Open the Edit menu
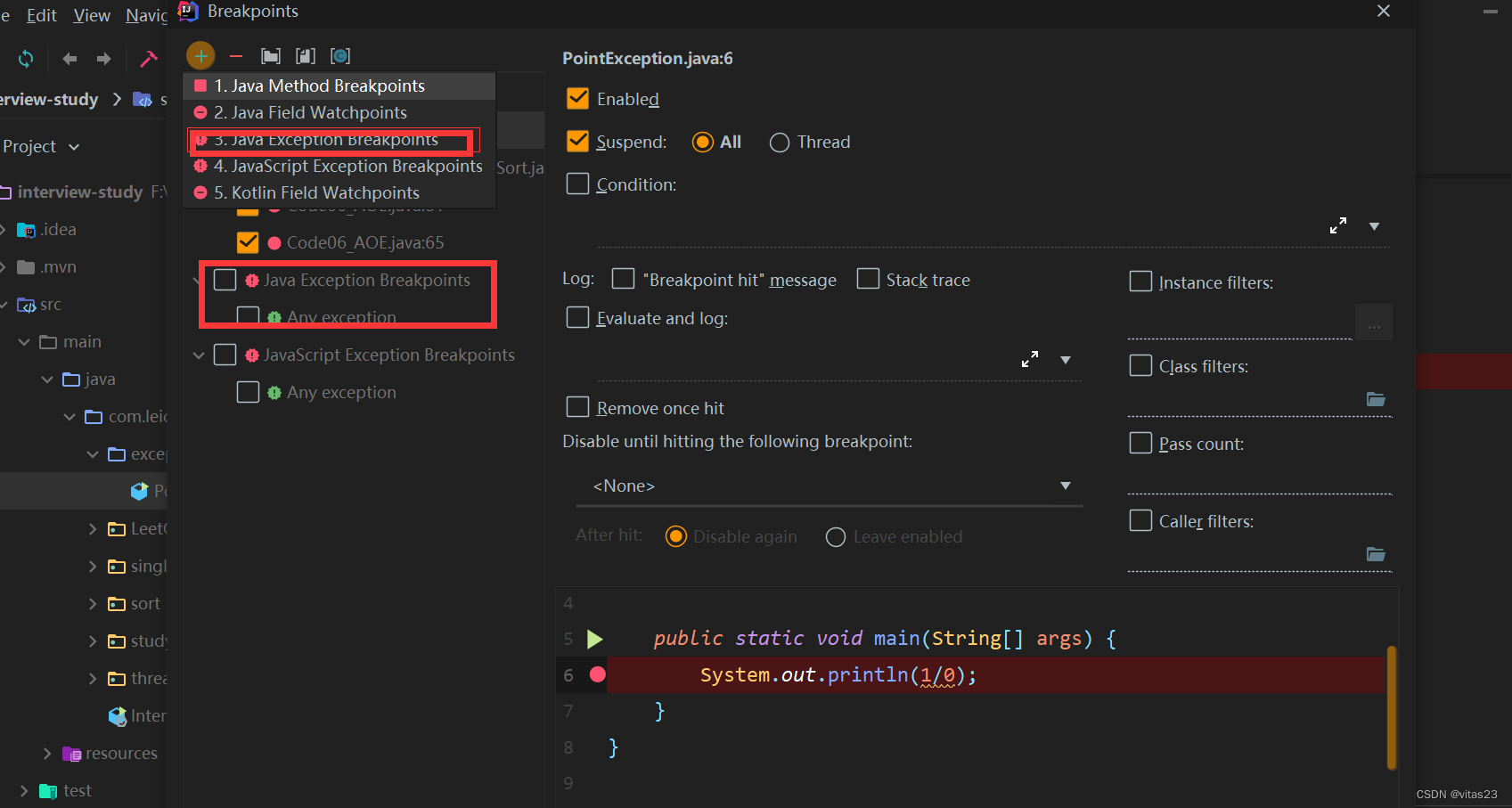The image size is (1512, 808). tap(41, 15)
